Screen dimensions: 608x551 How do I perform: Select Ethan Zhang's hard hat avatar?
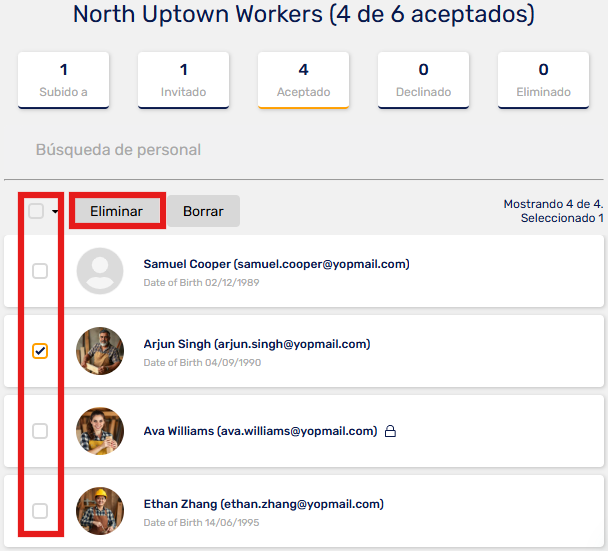pyautogui.click(x=100, y=511)
